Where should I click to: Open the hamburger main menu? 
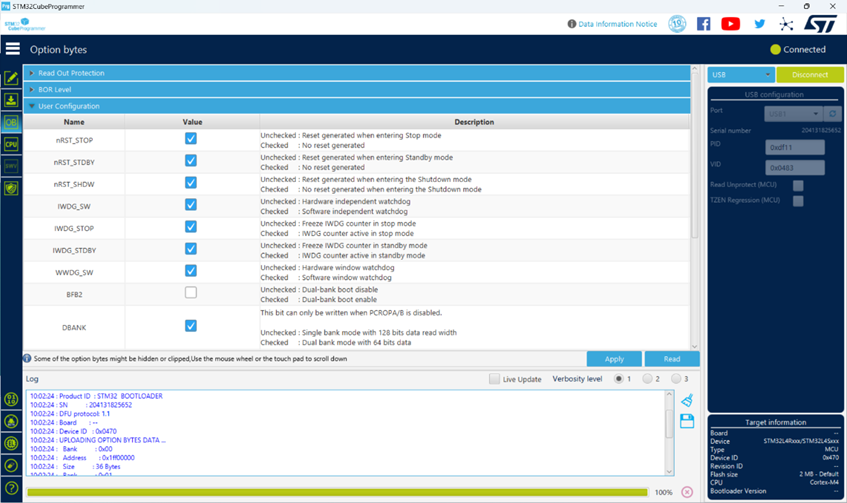[13, 49]
